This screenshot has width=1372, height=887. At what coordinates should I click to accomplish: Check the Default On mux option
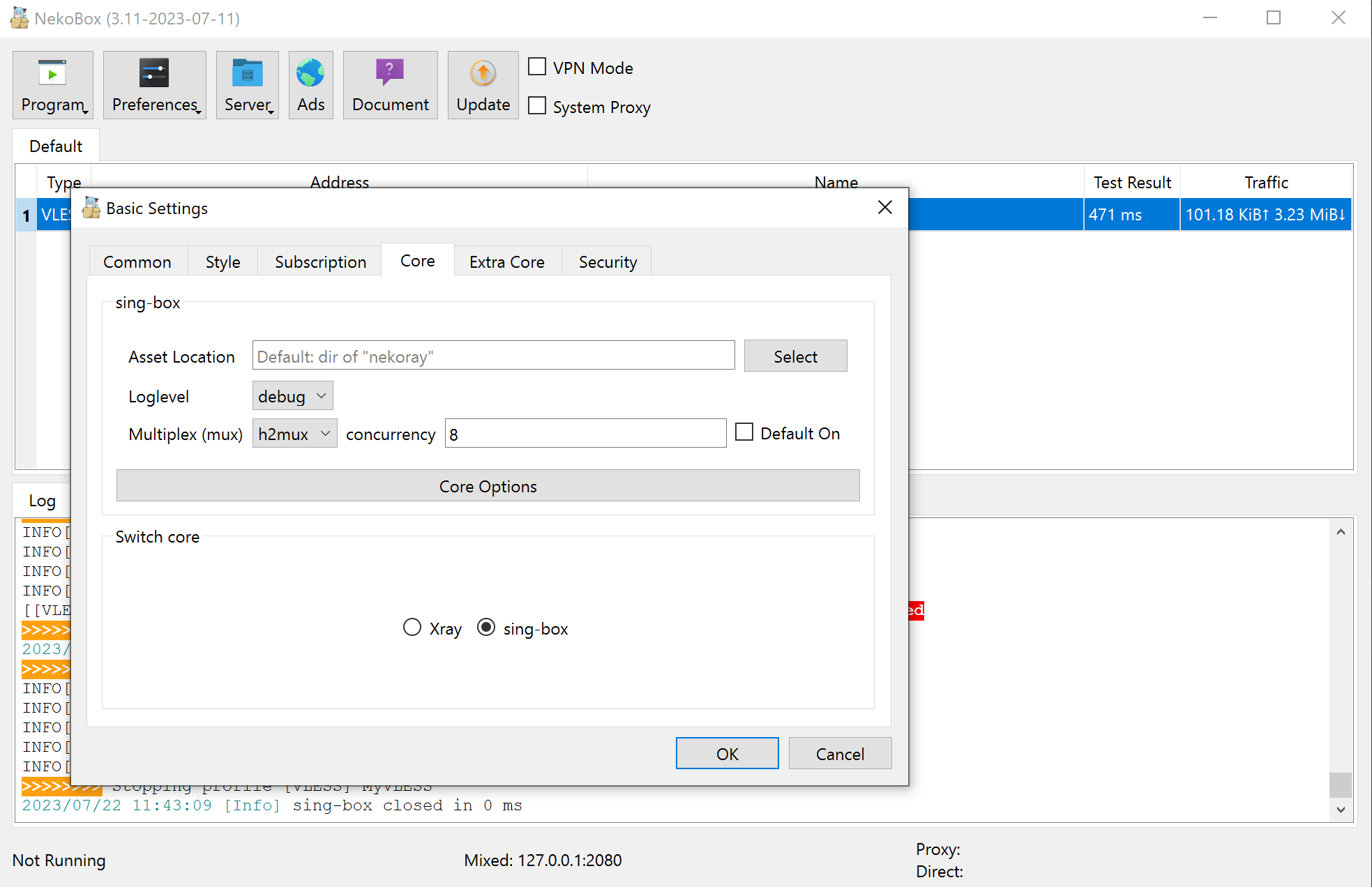tap(744, 432)
